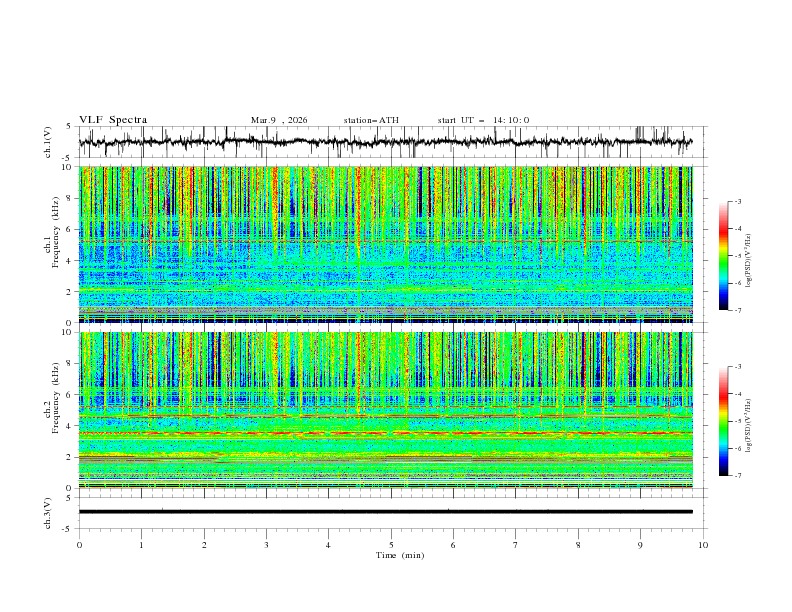The height and width of the screenshot is (612, 792).
Task: Click time axis tick label "10"
Action: tap(703, 545)
